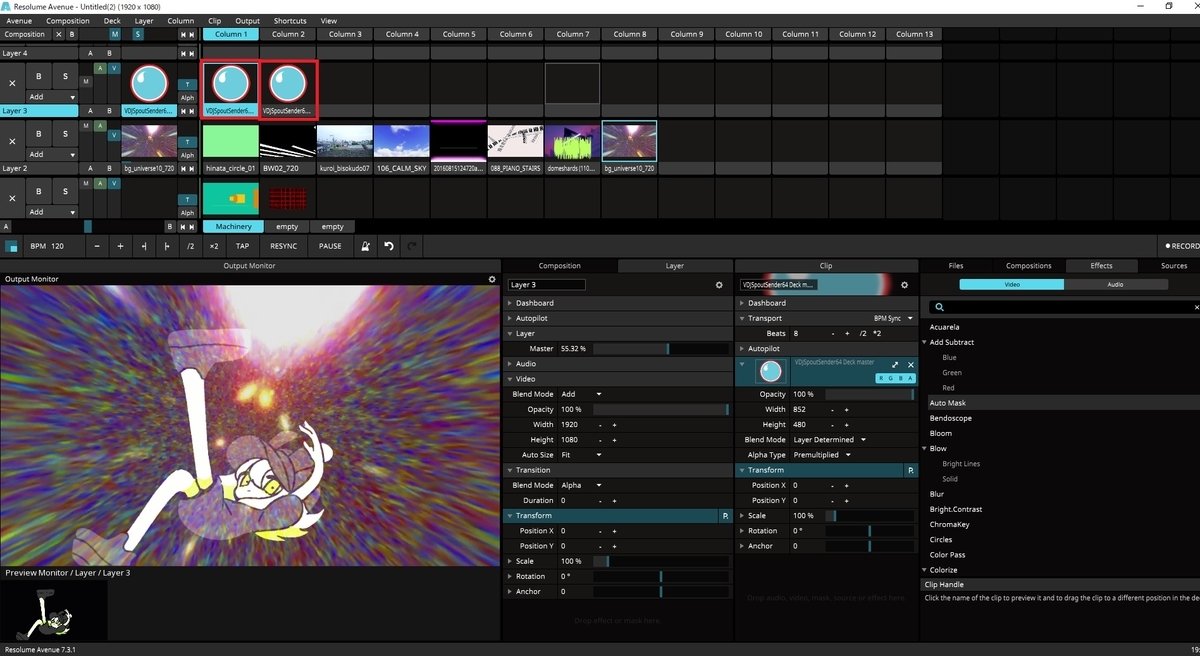1200x656 pixels.
Task: Click the redo arrow in BPM toolbar
Action: (x=411, y=246)
